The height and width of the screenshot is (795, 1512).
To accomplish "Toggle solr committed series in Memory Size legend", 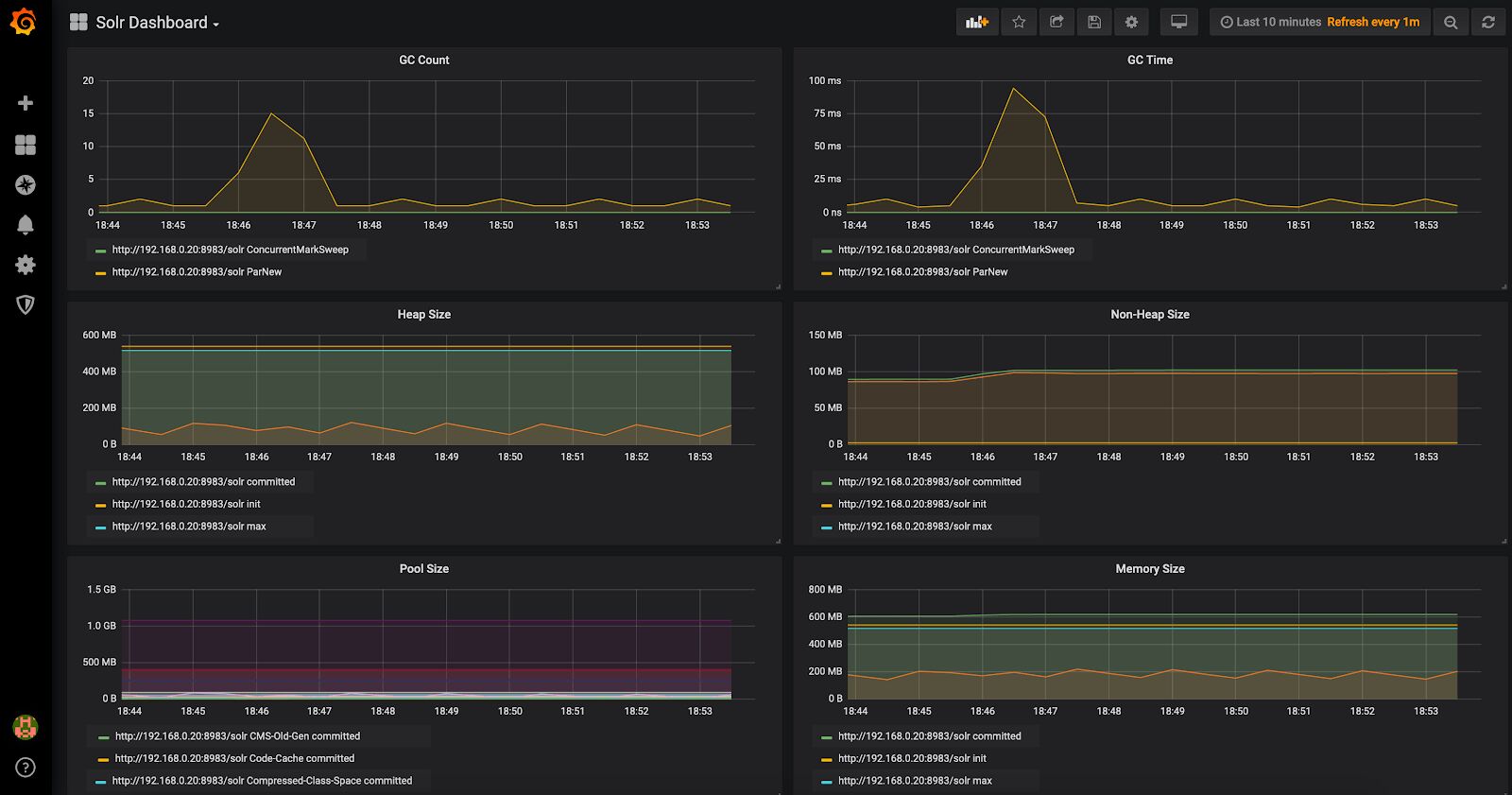I will pos(930,735).
